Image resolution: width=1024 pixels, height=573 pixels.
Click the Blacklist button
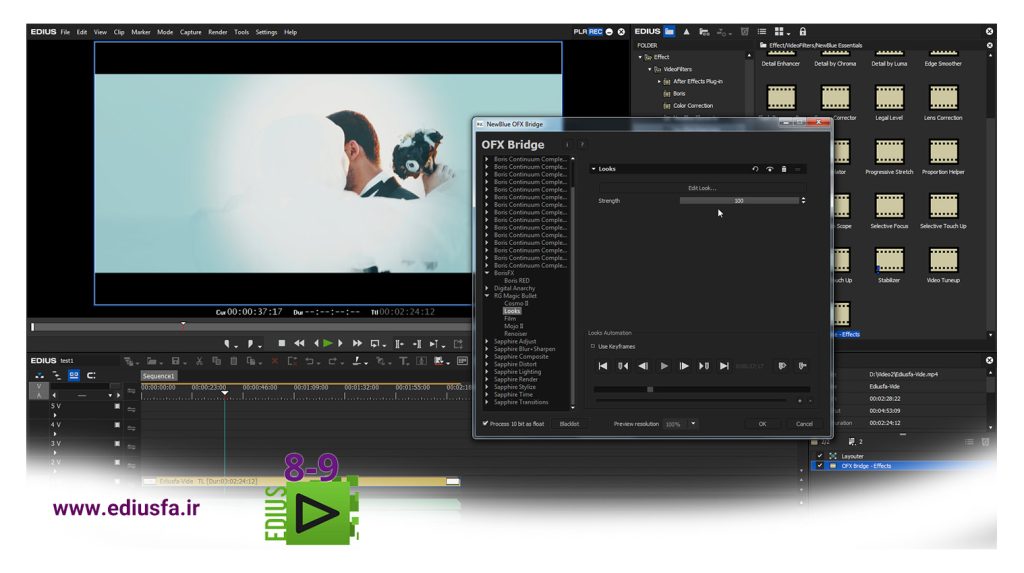(x=569, y=424)
